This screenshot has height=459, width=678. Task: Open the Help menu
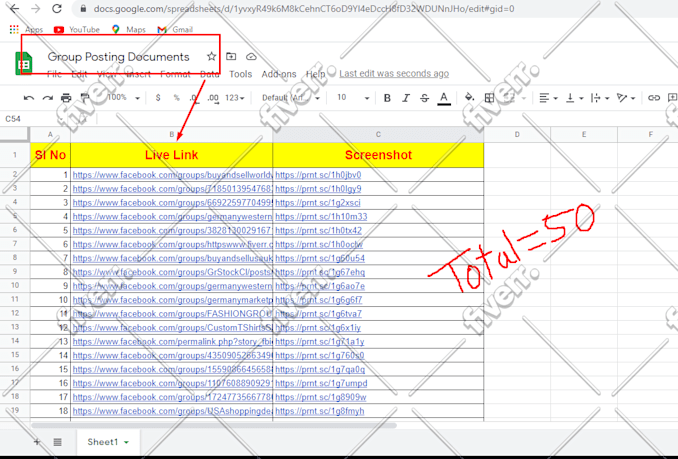point(316,74)
